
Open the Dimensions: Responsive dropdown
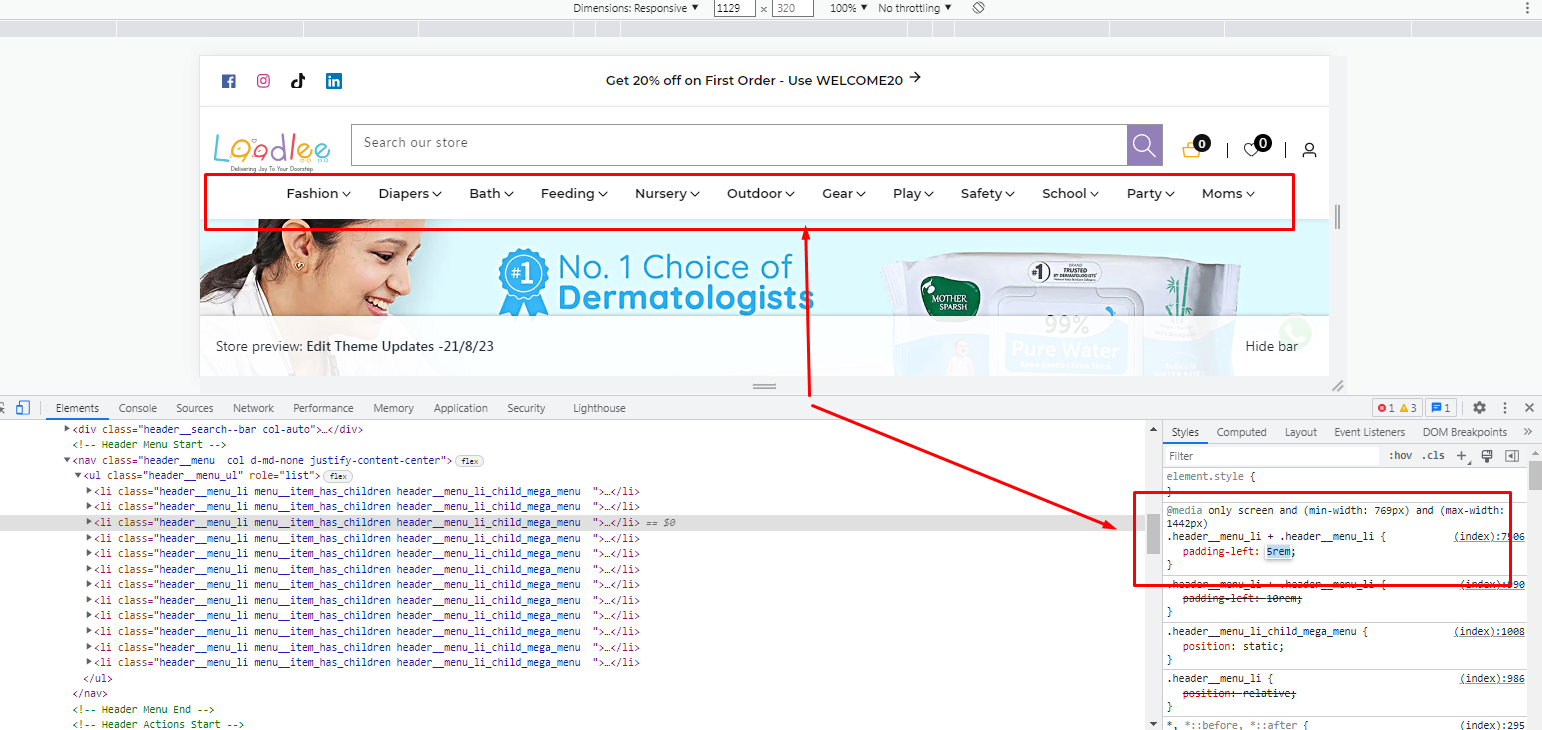[636, 8]
